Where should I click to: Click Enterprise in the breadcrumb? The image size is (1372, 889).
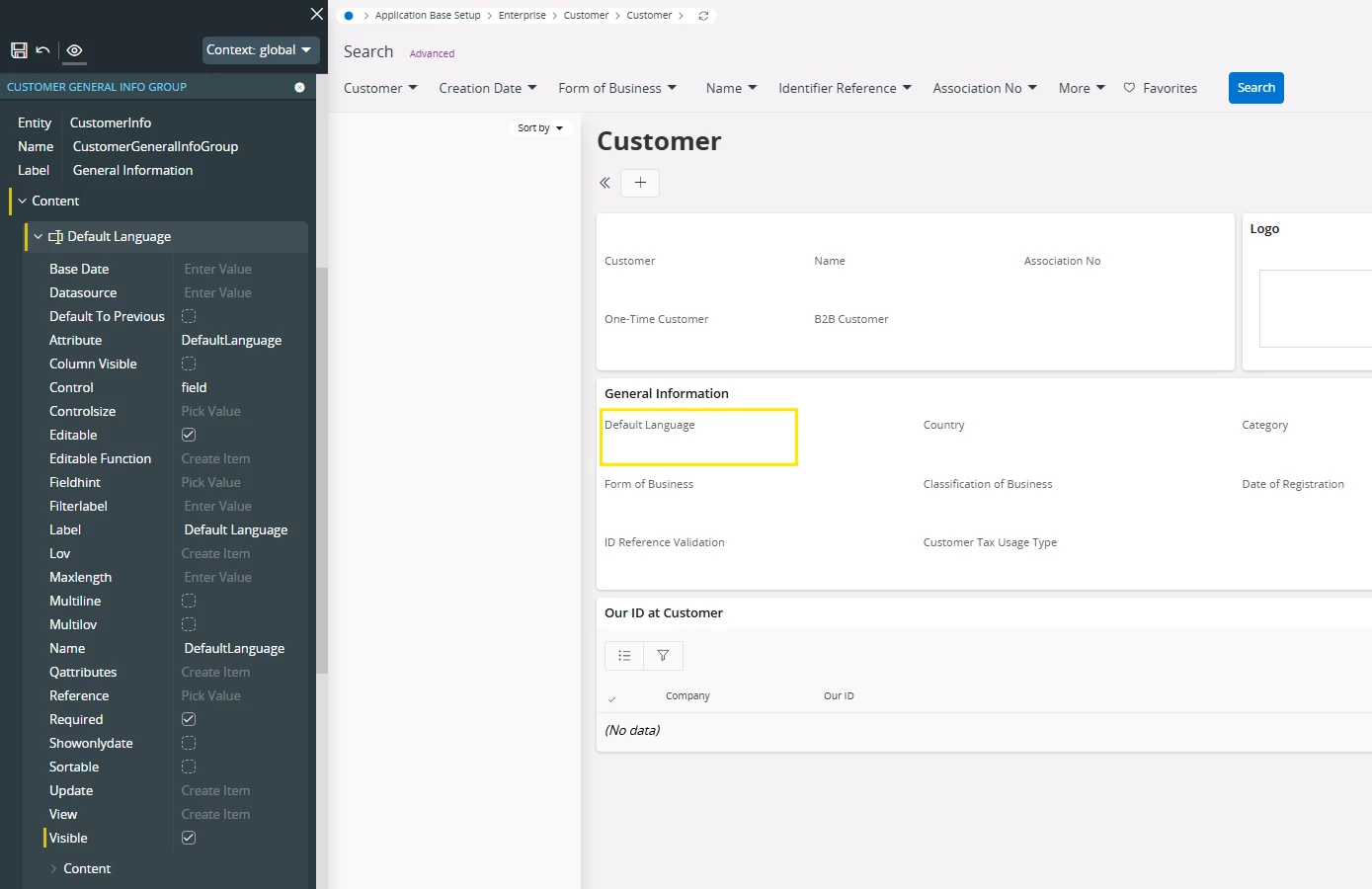522,16
